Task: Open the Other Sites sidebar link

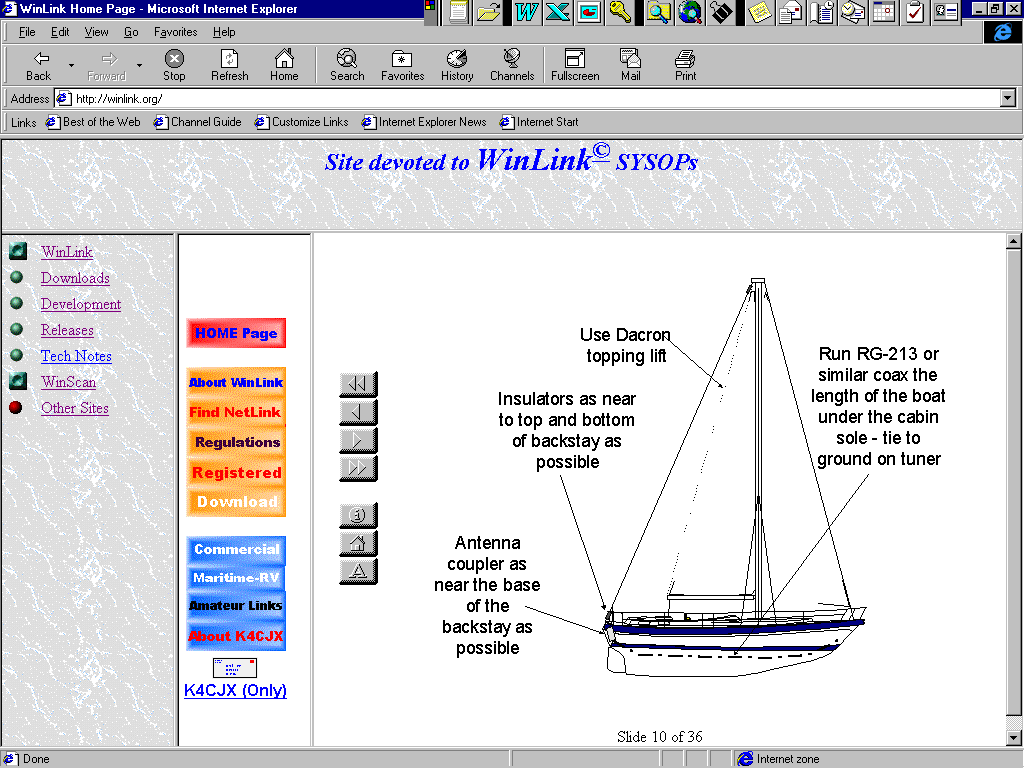Action: 75,408
